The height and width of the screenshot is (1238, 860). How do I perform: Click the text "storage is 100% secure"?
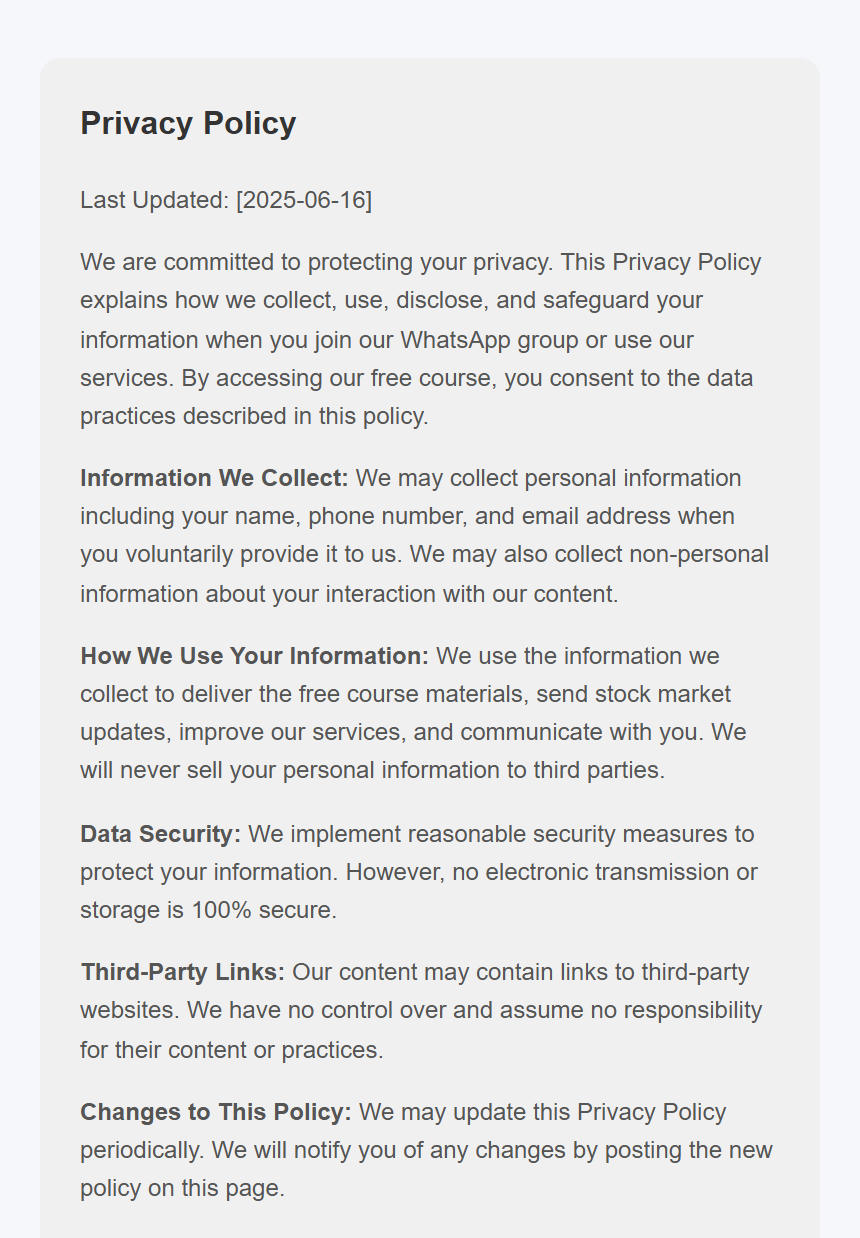click(208, 910)
